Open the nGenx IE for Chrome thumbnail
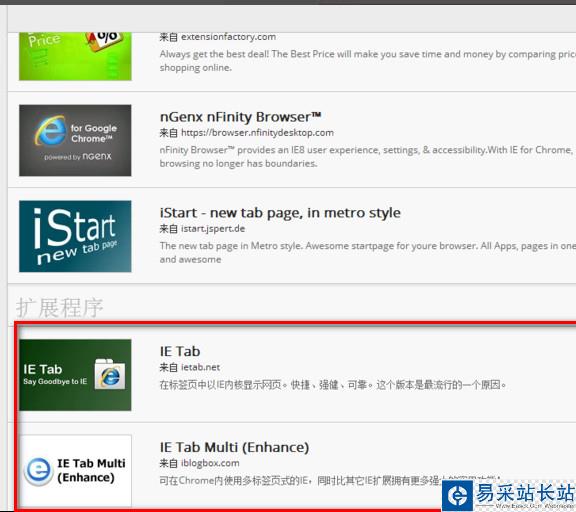Image resolution: width=576 pixels, height=512 pixels. pyautogui.click(x=75, y=140)
